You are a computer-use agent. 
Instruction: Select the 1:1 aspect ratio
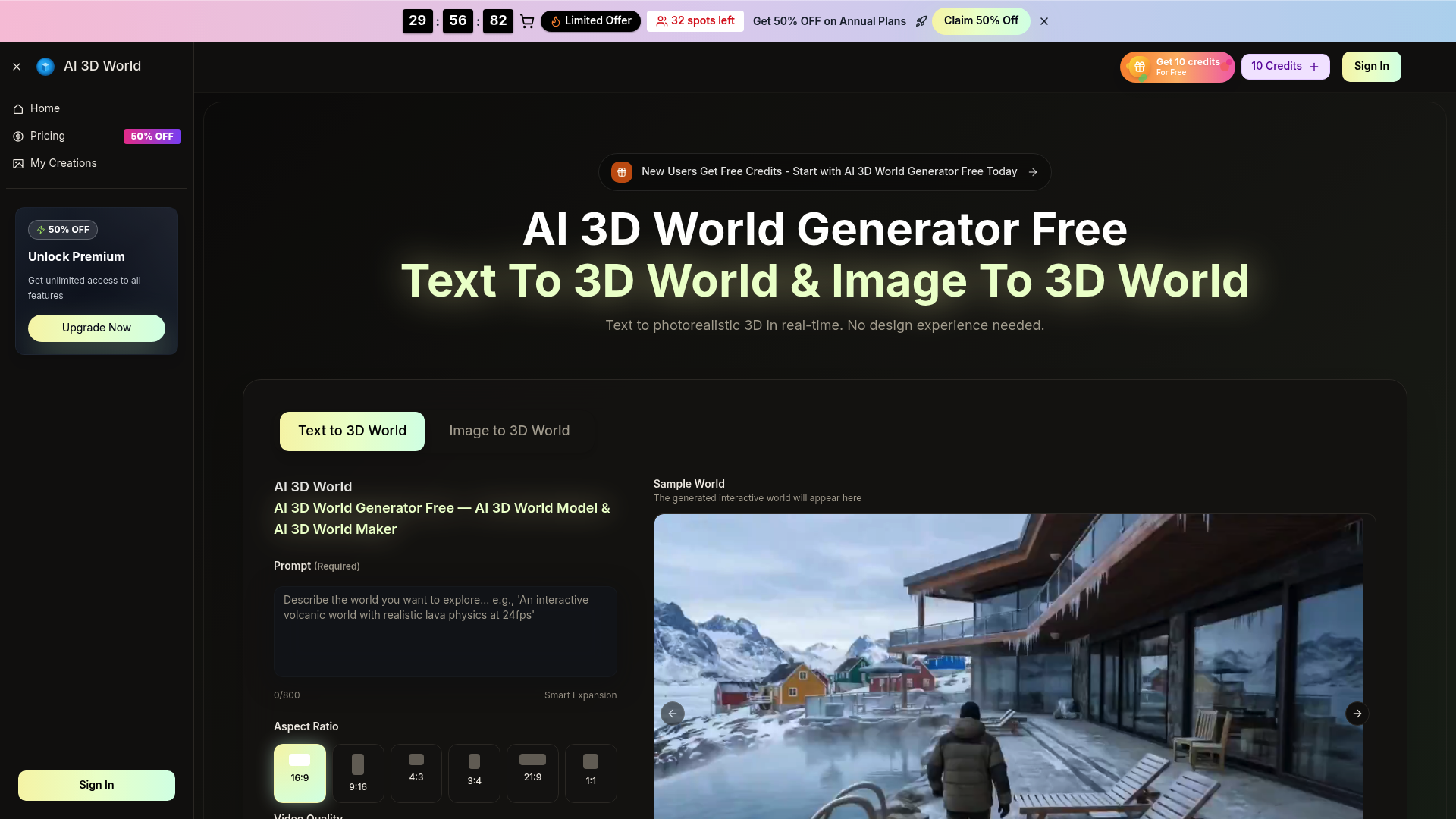591,773
